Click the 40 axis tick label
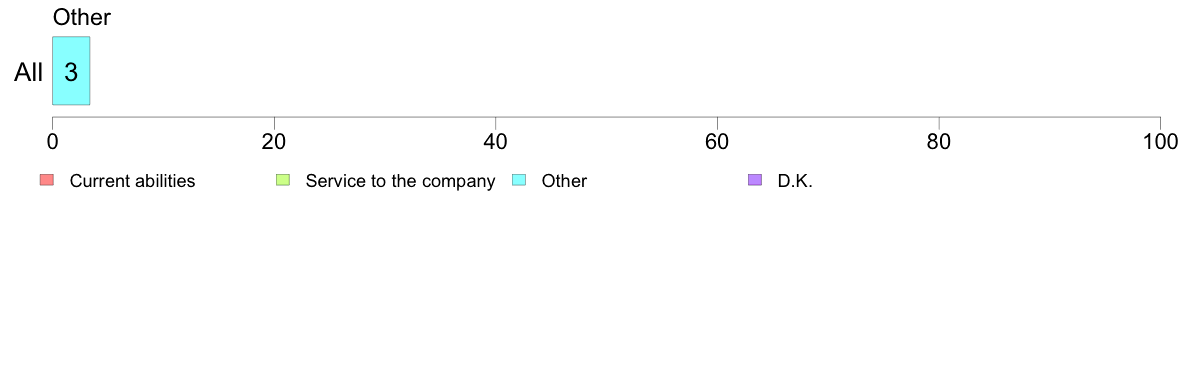This screenshot has height=368, width=1188. point(496,142)
